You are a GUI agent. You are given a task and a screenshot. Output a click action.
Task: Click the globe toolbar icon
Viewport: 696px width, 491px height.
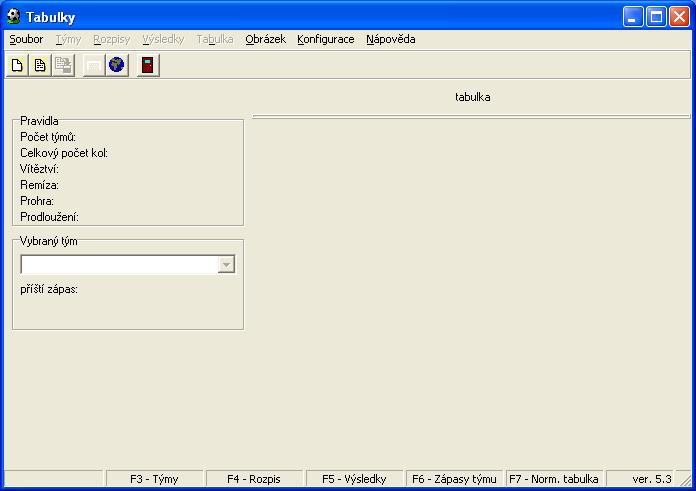[117, 65]
